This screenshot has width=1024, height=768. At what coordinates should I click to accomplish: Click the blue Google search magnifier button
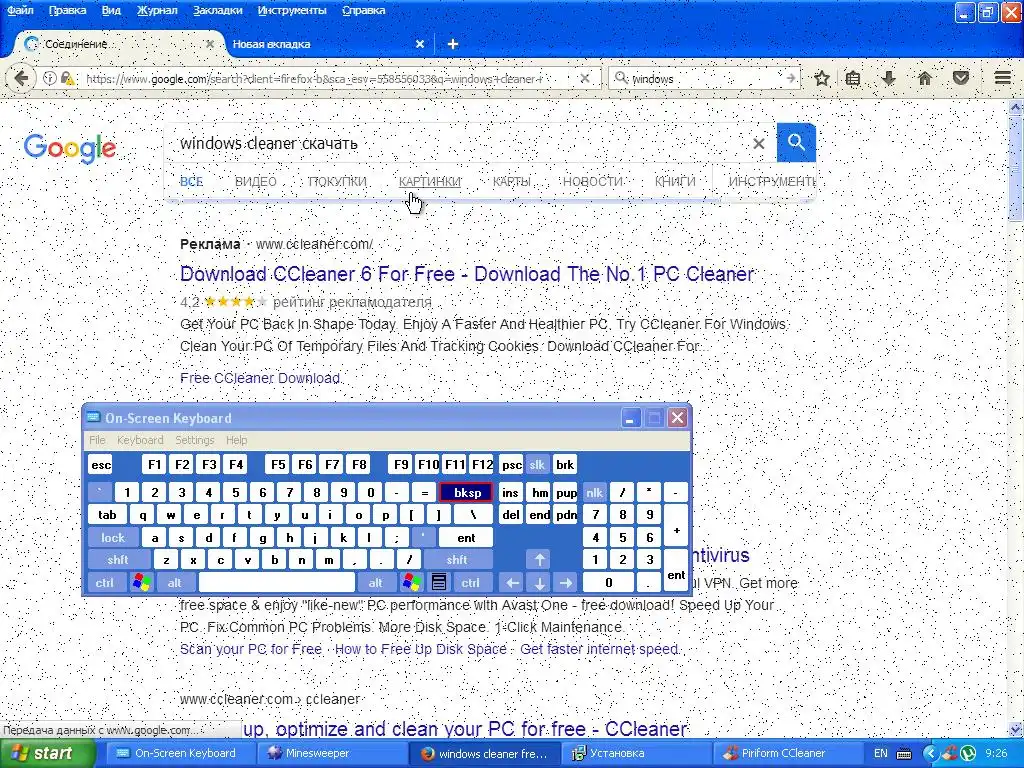coord(796,142)
